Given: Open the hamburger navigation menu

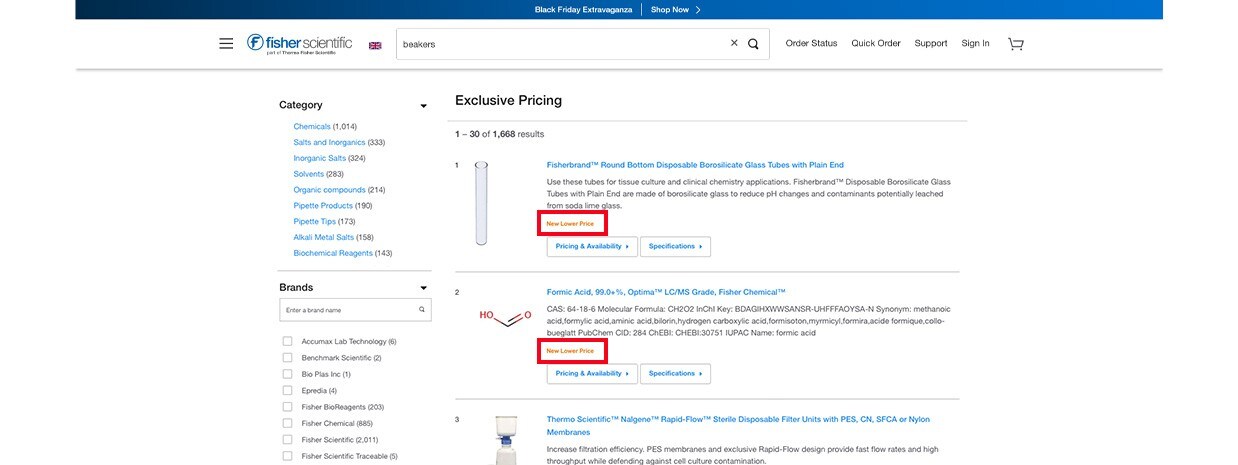Looking at the screenshot, I should 226,44.
